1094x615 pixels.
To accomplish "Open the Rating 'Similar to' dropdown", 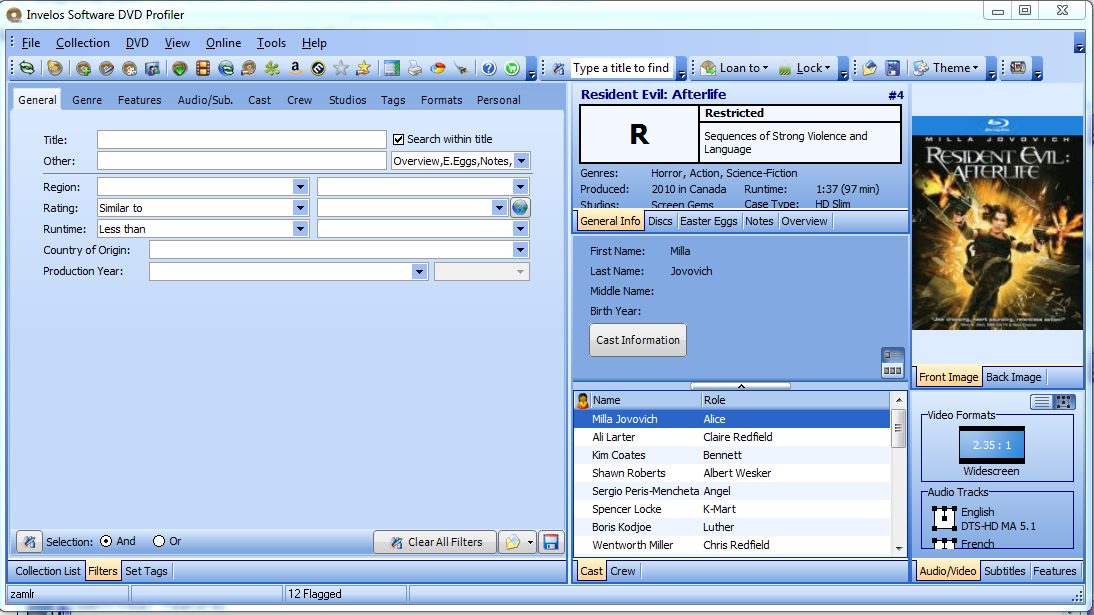I will [x=300, y=208].
